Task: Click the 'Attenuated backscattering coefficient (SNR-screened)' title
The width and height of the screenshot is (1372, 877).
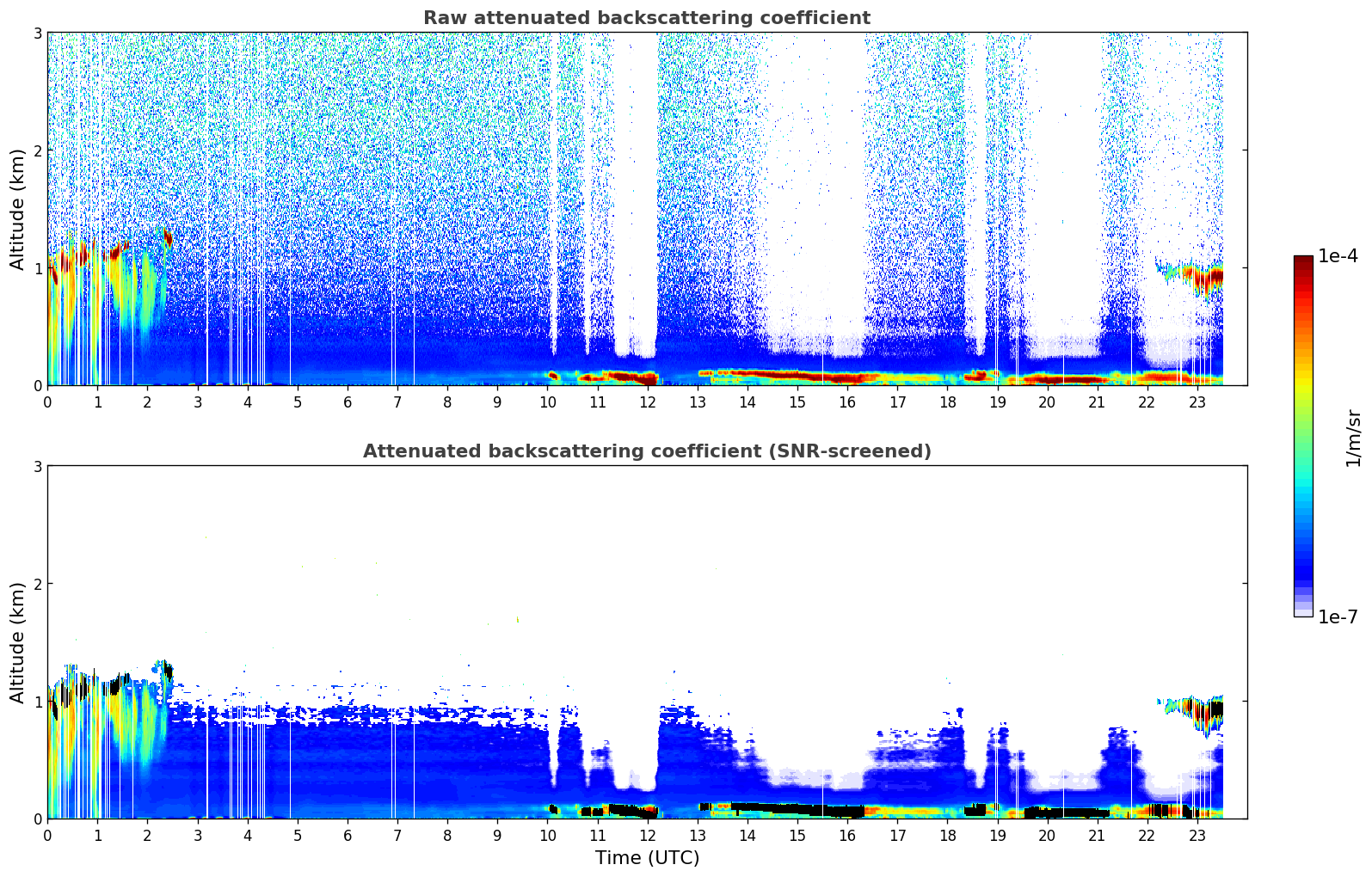Action: (x=647, y=451)
